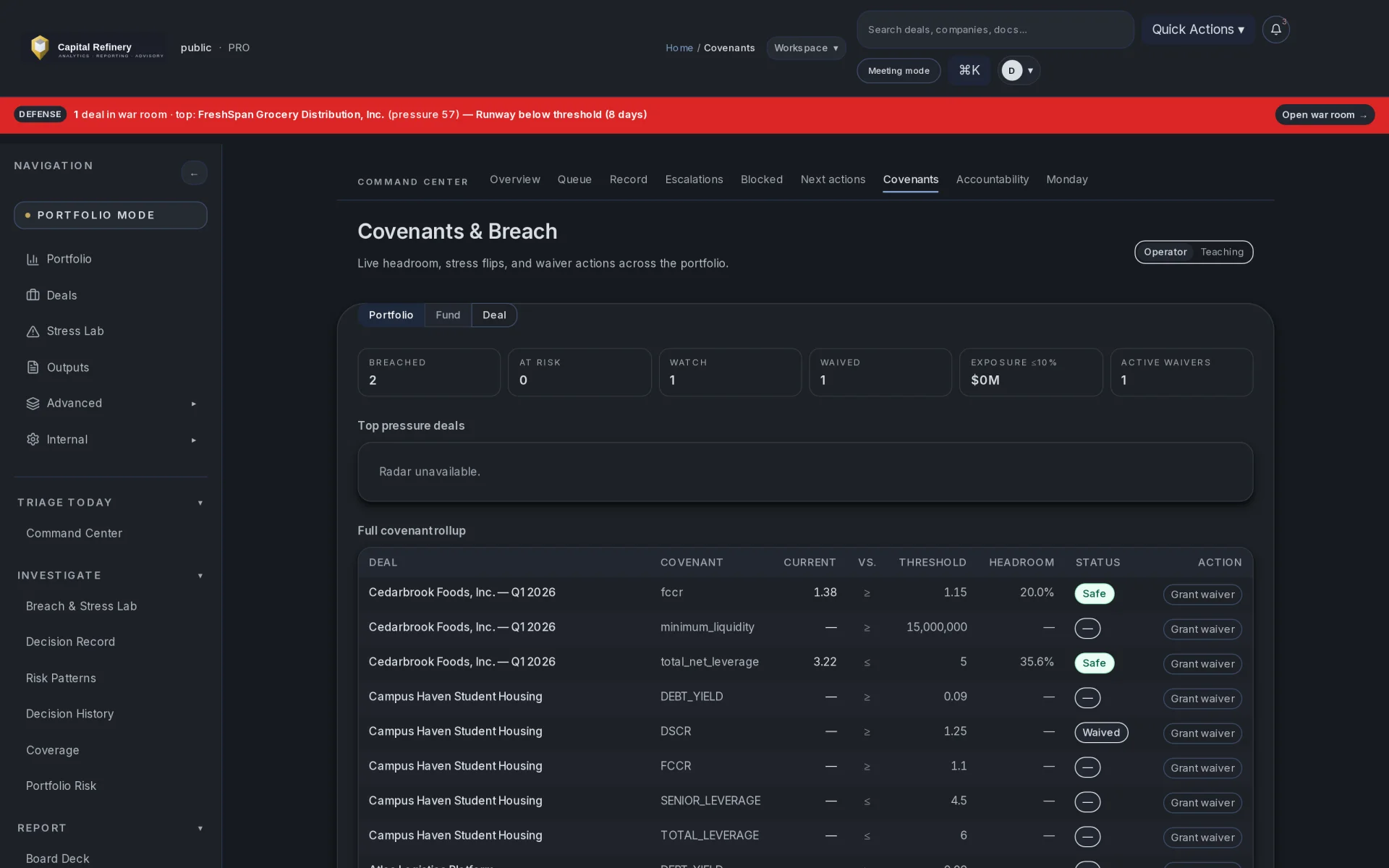Collapse the navigation sidebar arrow
1389x868 pixels.
194,174
